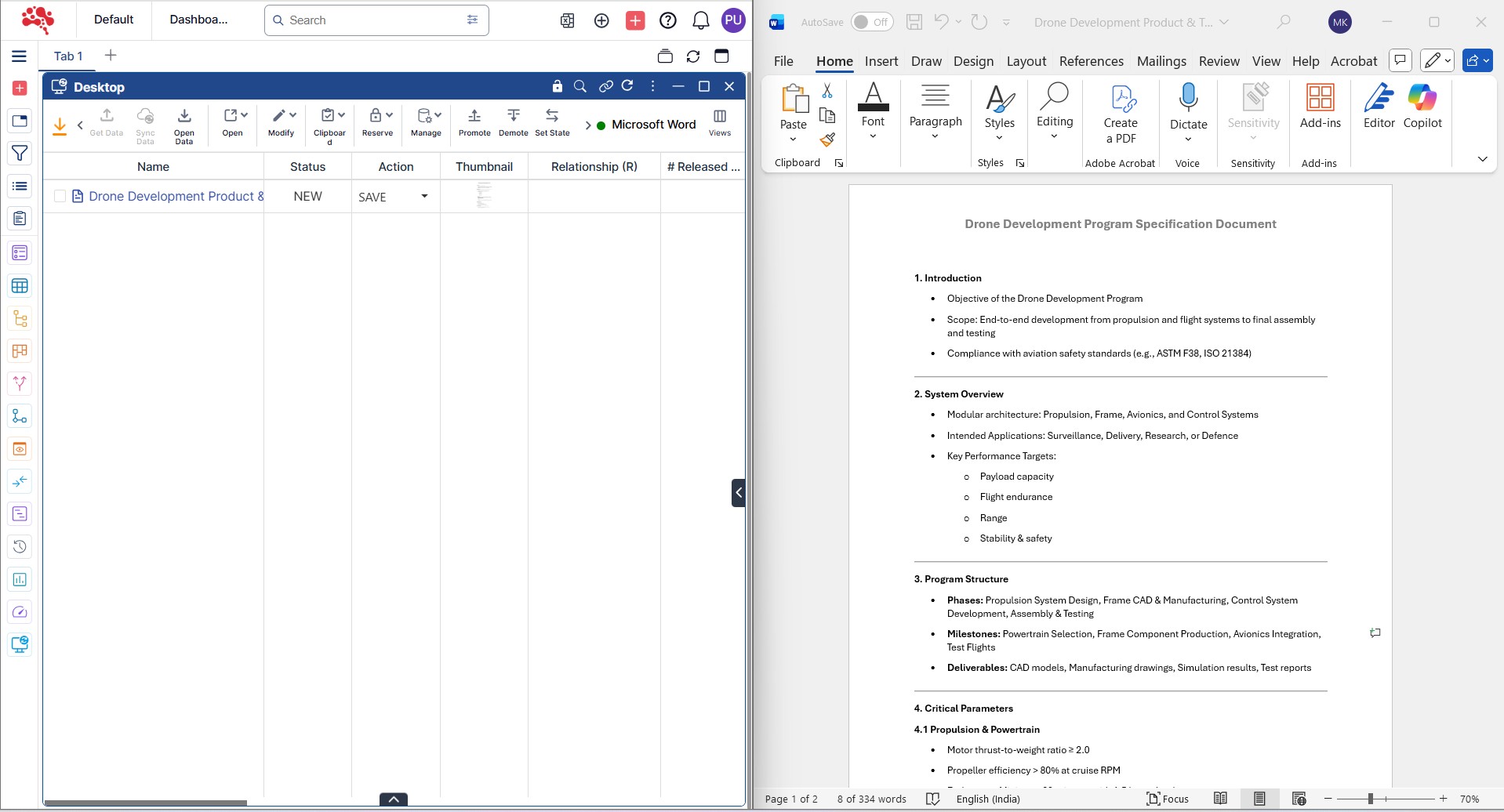Click the Dictate microphone icon
Image resolution: width=1504 pixels, height=812 pixels.
click(1188, 98)
